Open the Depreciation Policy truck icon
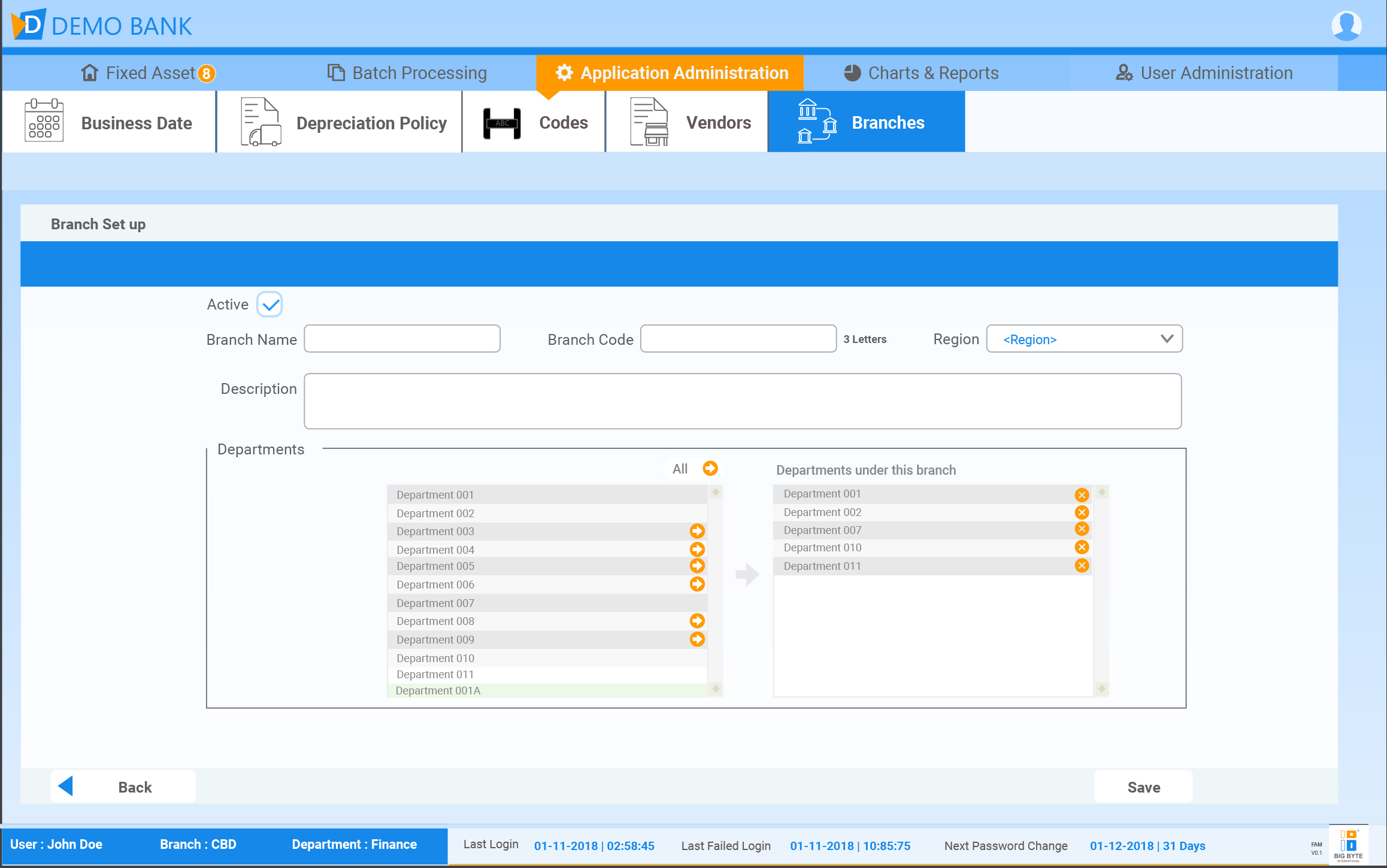Screen dimensions: 1387x868 point(260,122)
